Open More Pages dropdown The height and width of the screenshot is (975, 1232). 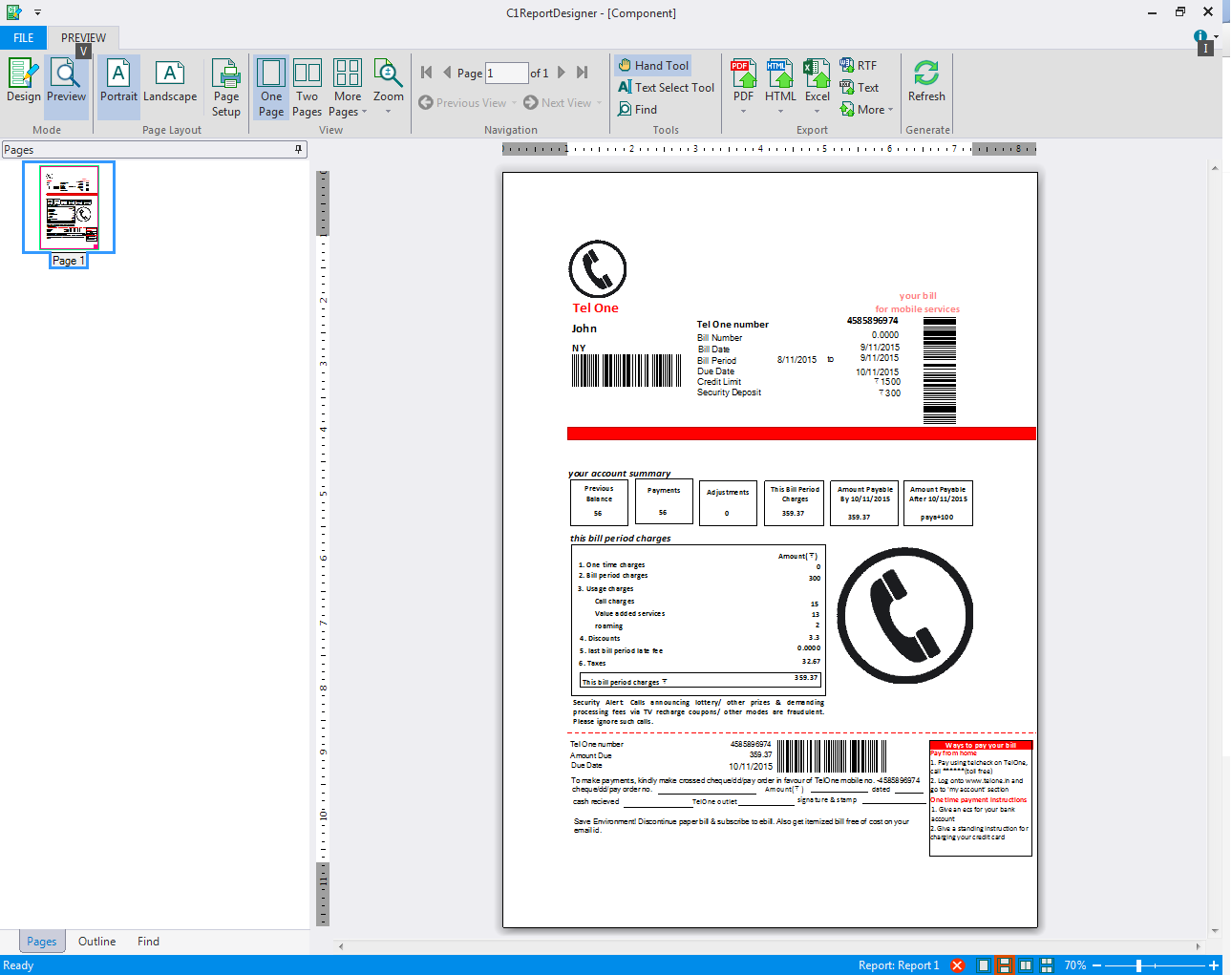[x=348, y=88]
